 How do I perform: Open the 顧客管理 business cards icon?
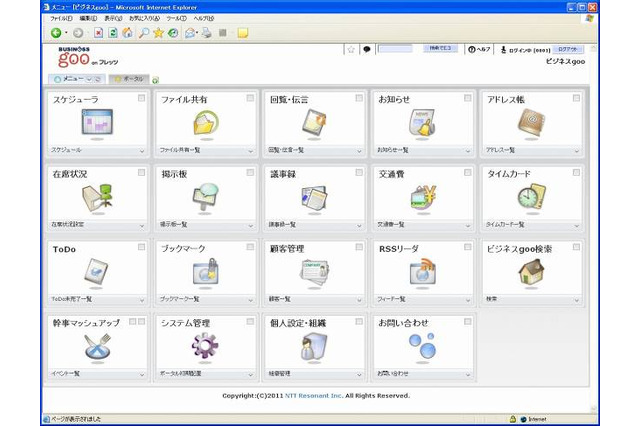[x=314, y=272]
